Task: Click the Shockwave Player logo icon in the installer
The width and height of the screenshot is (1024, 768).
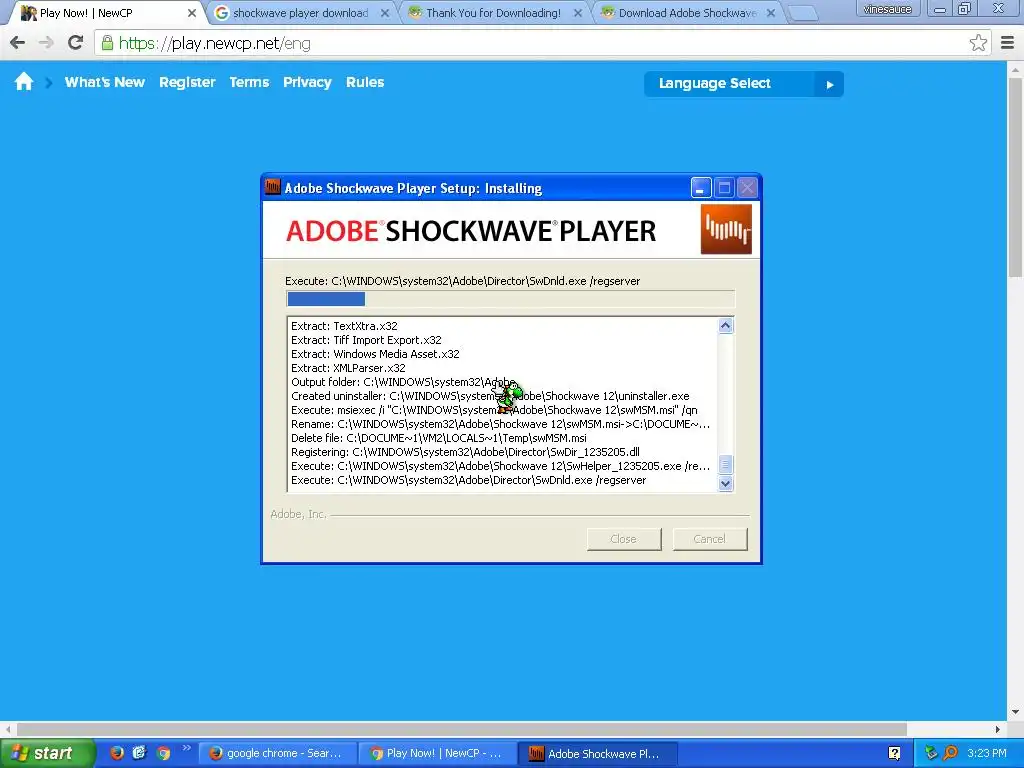Action: coord(726,229)
